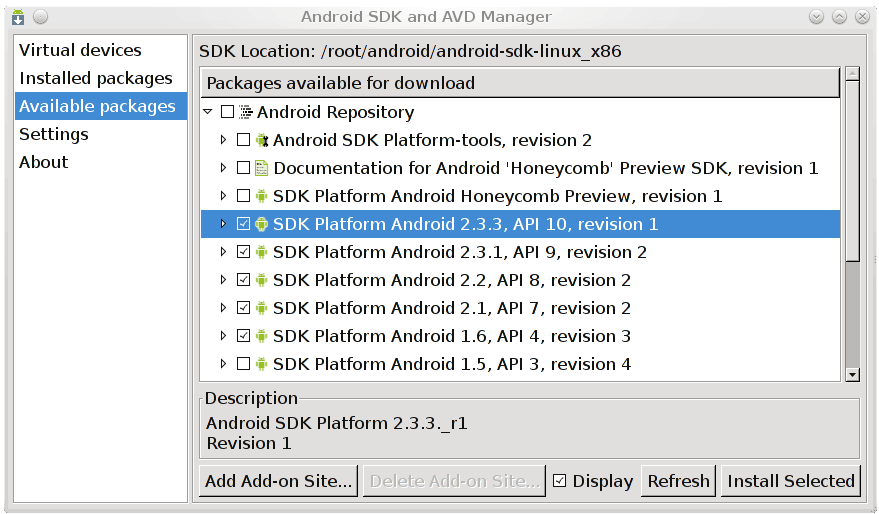The image size is (879, 514).
Task: Click the Delete Add-on Site button
Action: (x=454, y=481)
